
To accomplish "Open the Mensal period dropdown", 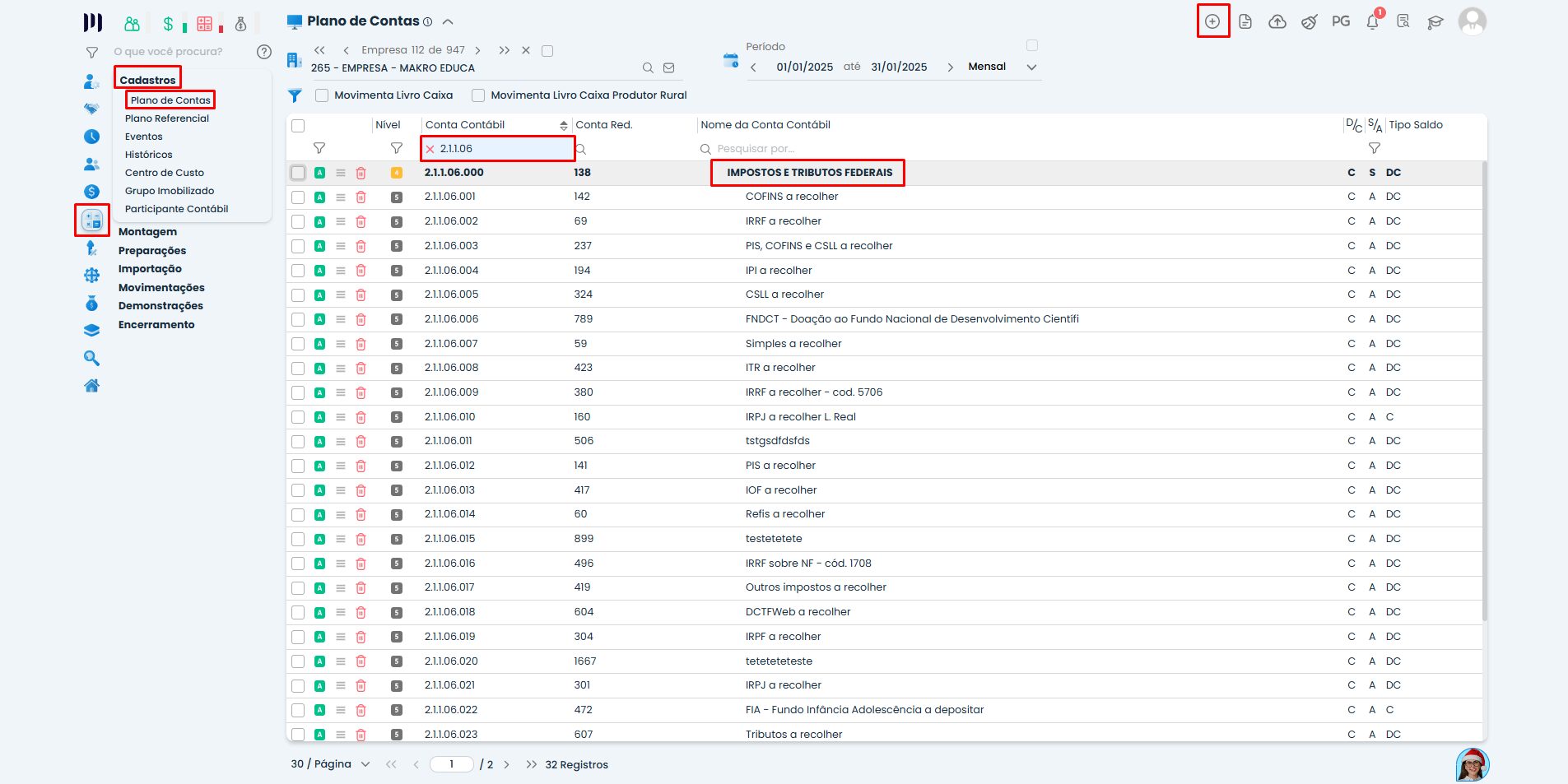I will (x=1031, y=67).
